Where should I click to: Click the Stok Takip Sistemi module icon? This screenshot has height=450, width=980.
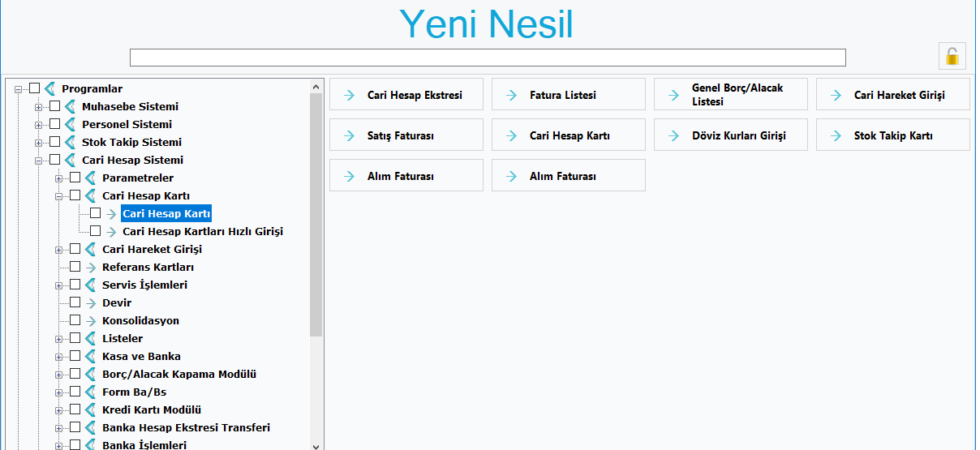(x=71, y=142)
